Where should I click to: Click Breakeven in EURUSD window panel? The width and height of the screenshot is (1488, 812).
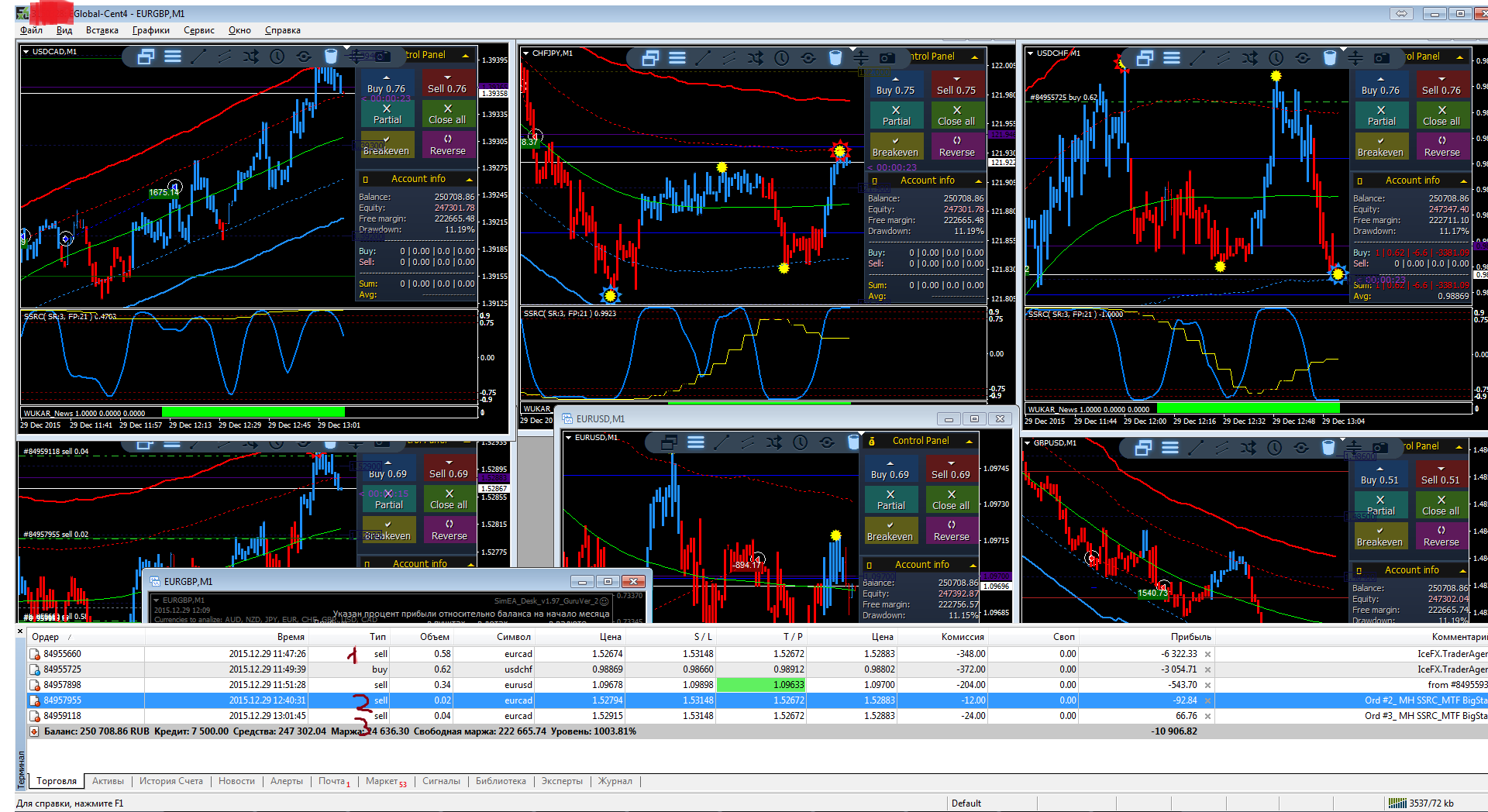(890, 532)
